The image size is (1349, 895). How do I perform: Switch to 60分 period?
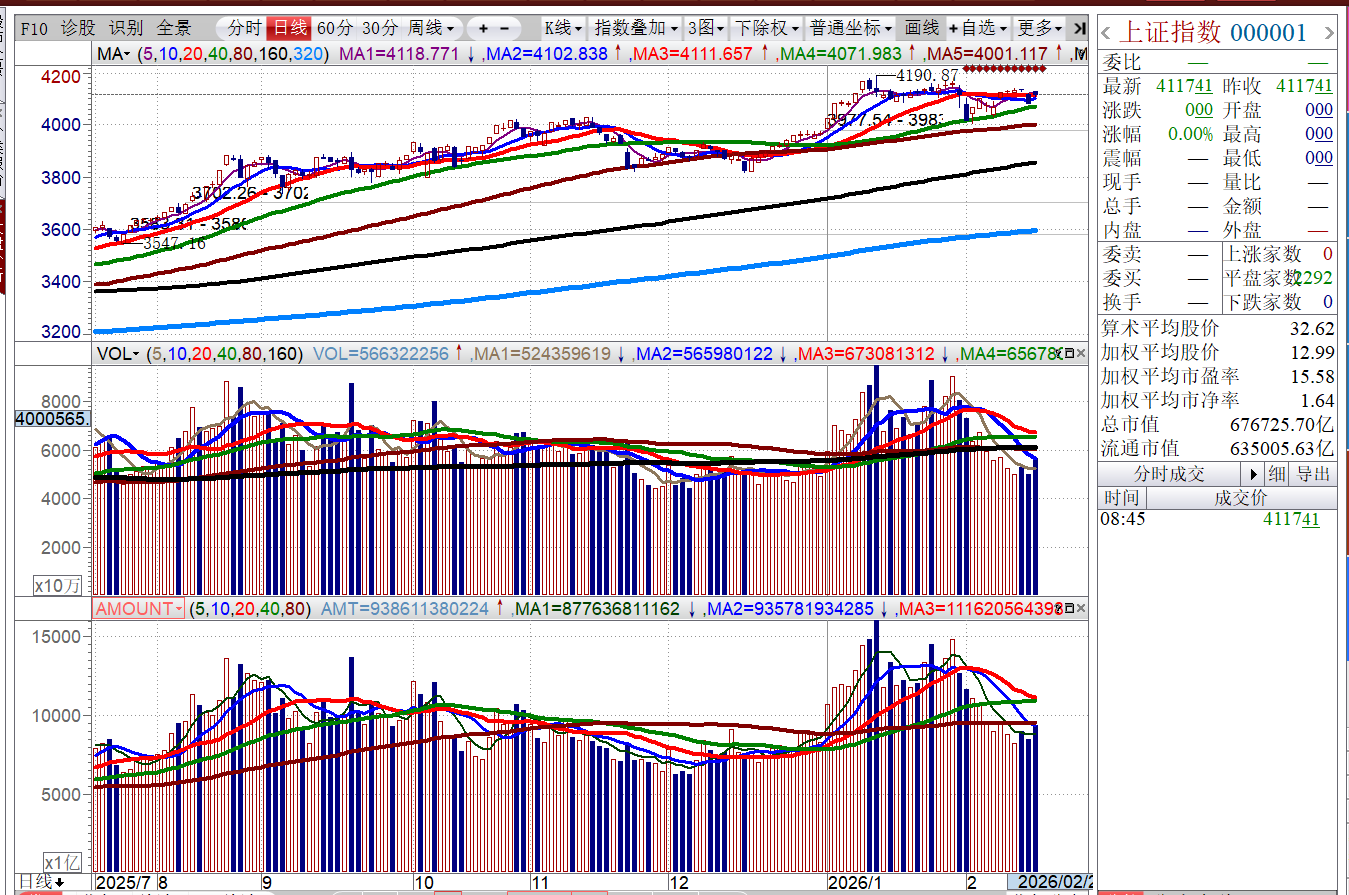335,28
